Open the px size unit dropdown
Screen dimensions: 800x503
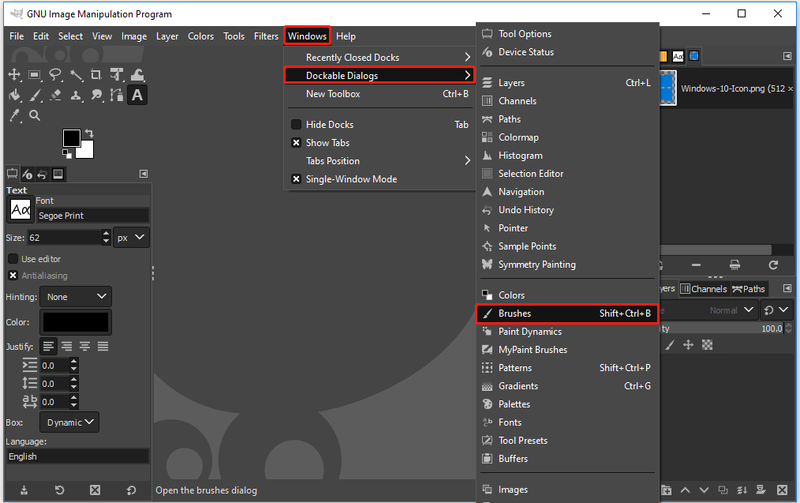[131, 238]
